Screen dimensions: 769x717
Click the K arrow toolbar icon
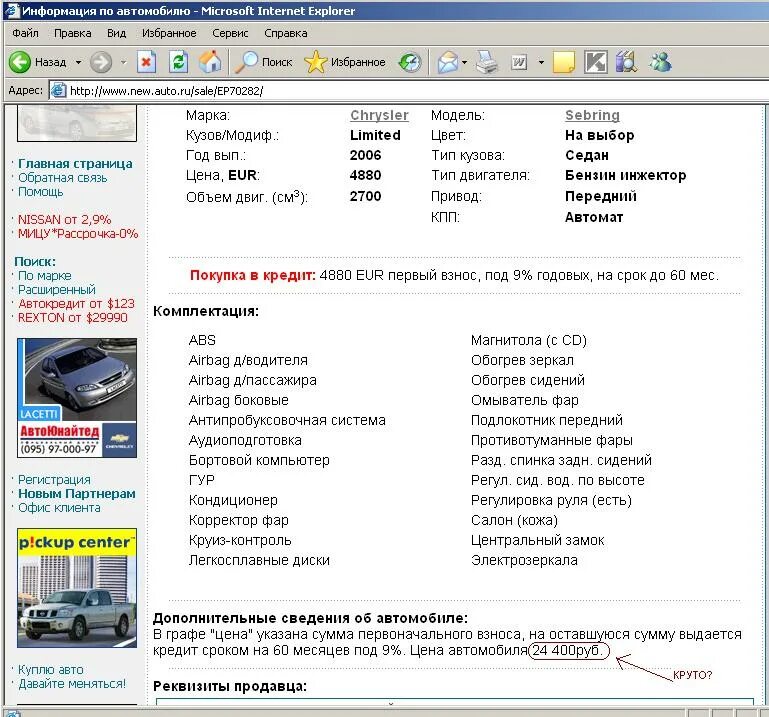[x=595, y=62]
